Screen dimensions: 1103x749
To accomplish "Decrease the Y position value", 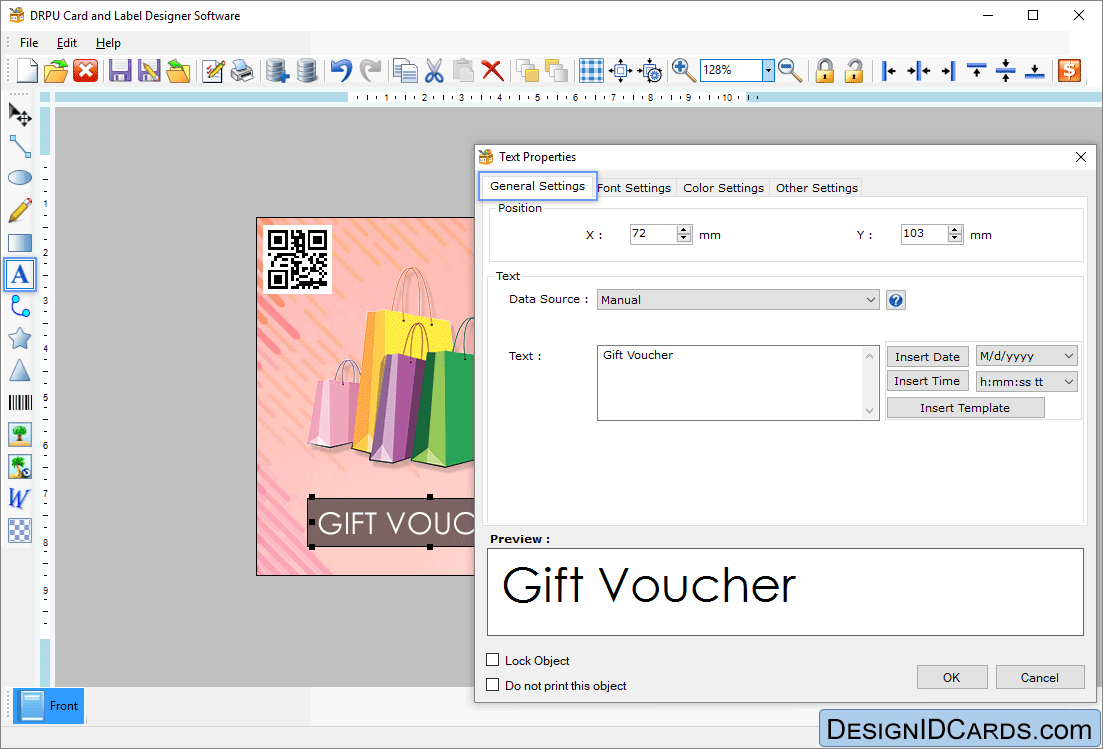I will (x=955, y=239).
